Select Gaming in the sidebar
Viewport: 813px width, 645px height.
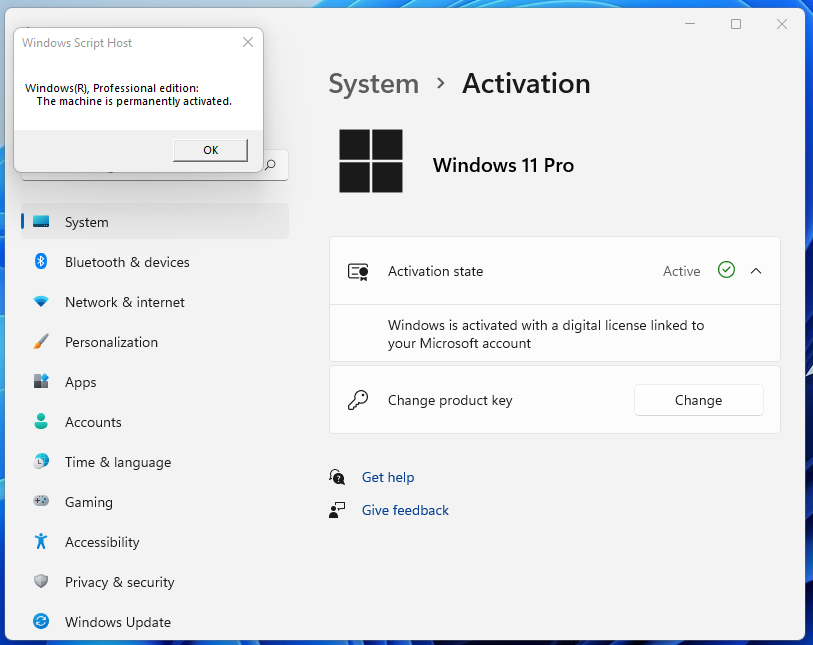coord(155,501)
